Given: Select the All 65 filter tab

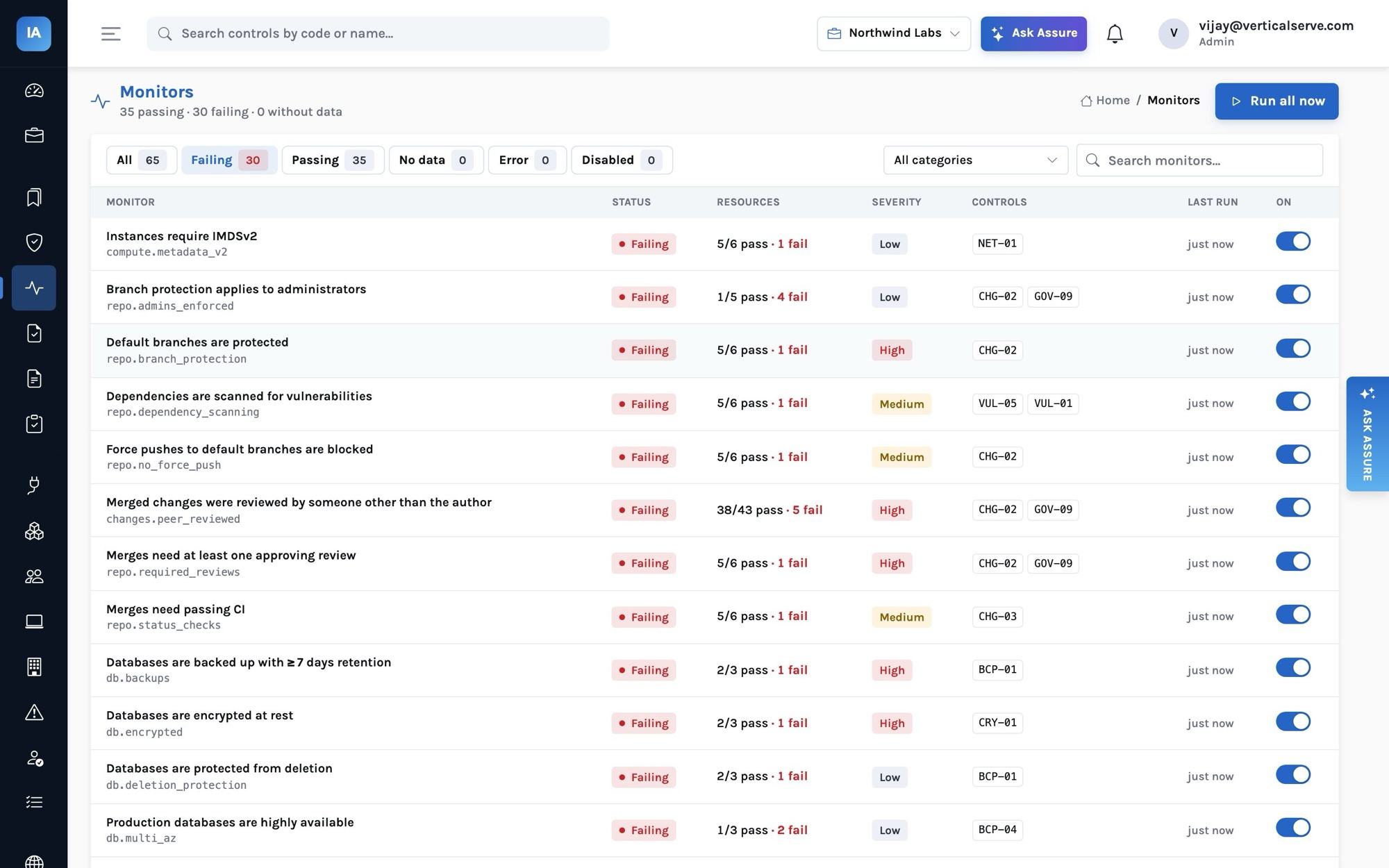Looking at the screenshot, I should pos(141,160).
